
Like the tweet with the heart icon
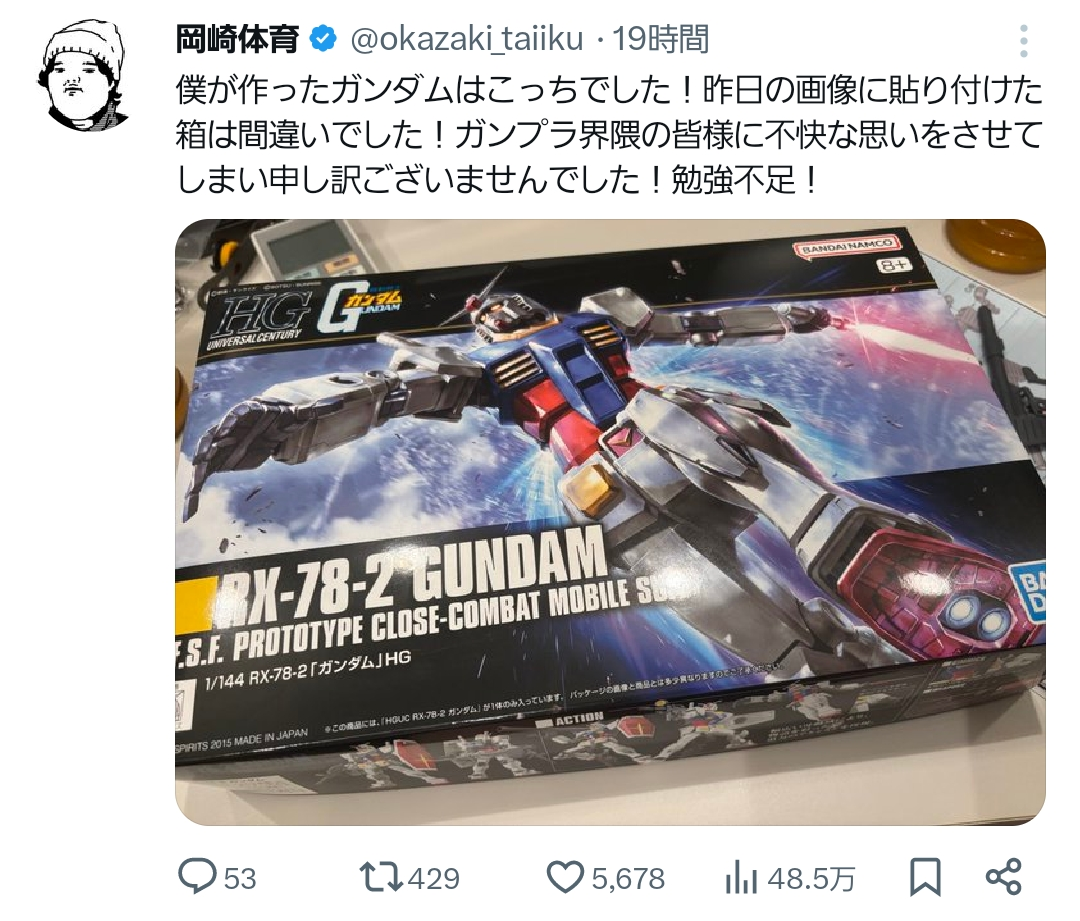click(565, 878)
